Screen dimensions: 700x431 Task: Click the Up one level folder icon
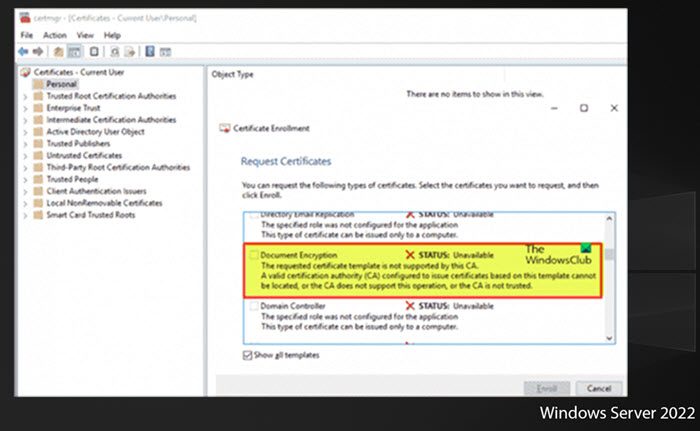[58, 52]
